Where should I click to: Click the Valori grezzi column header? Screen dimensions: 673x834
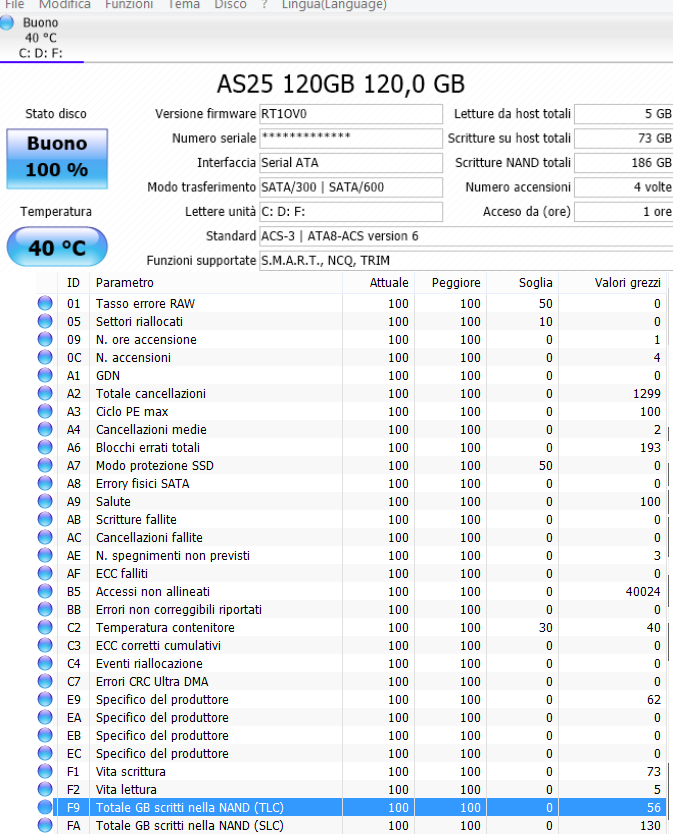(x=612, y=283)
